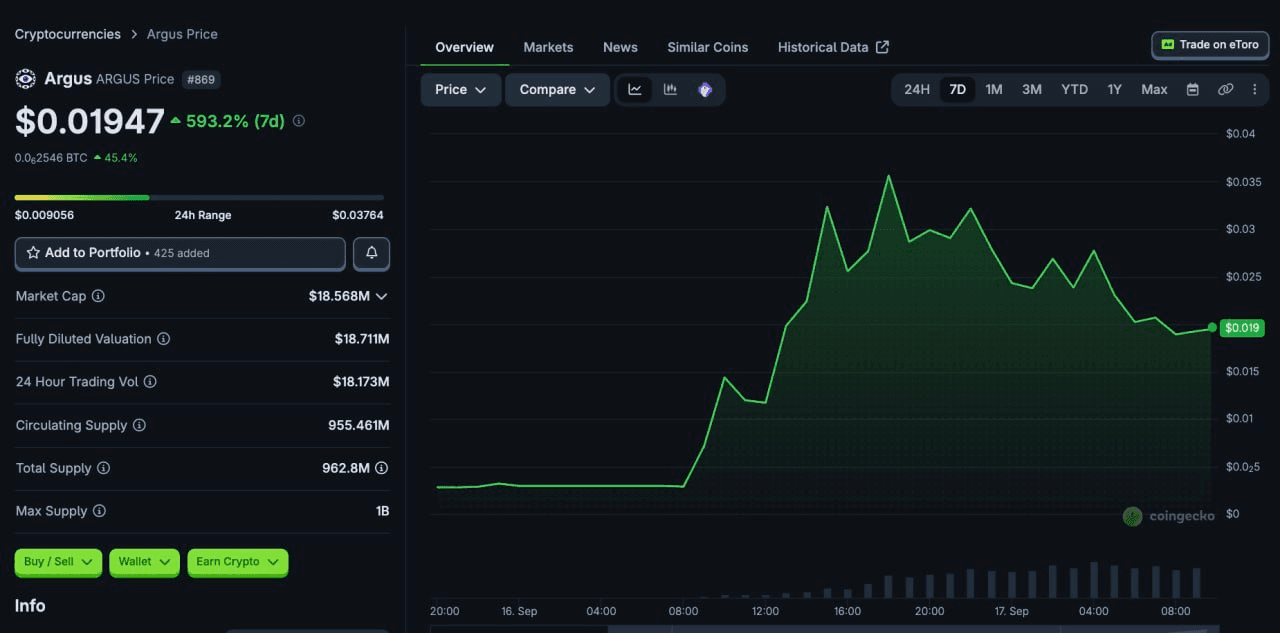Click the Argus coin logo
The image size is (1280, 633).
25,78
